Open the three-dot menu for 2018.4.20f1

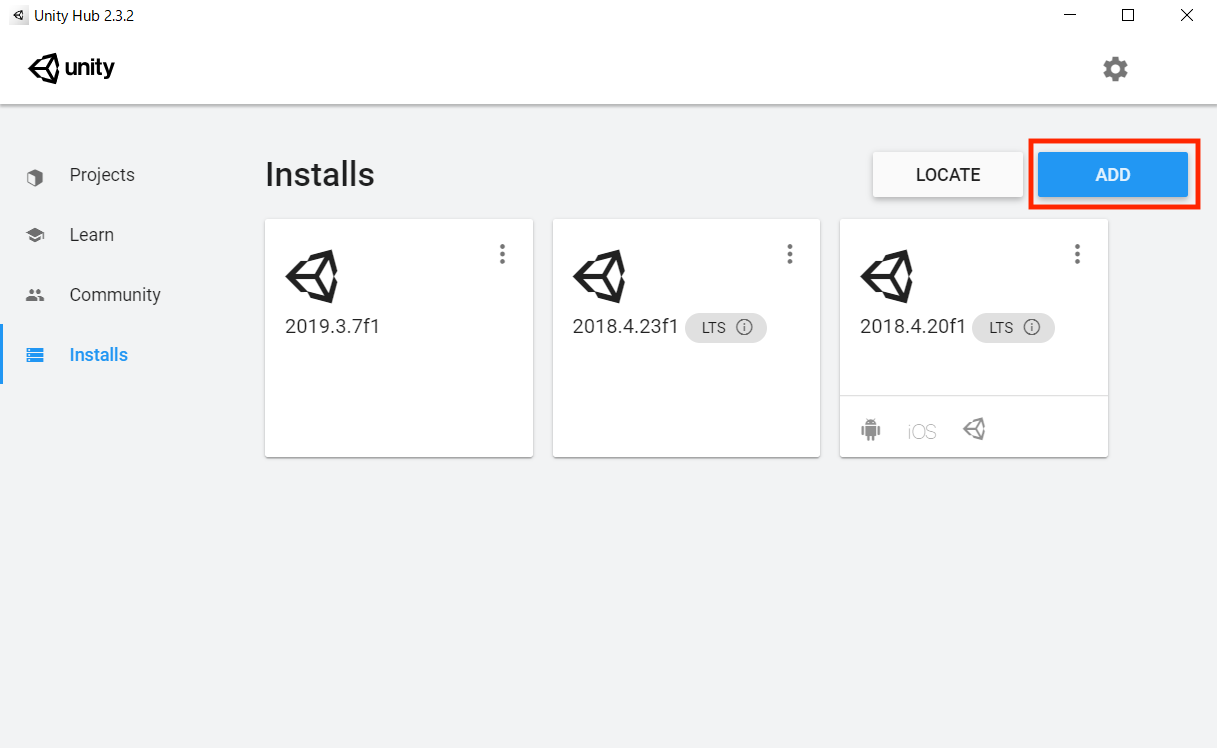tap(1077, 254)
